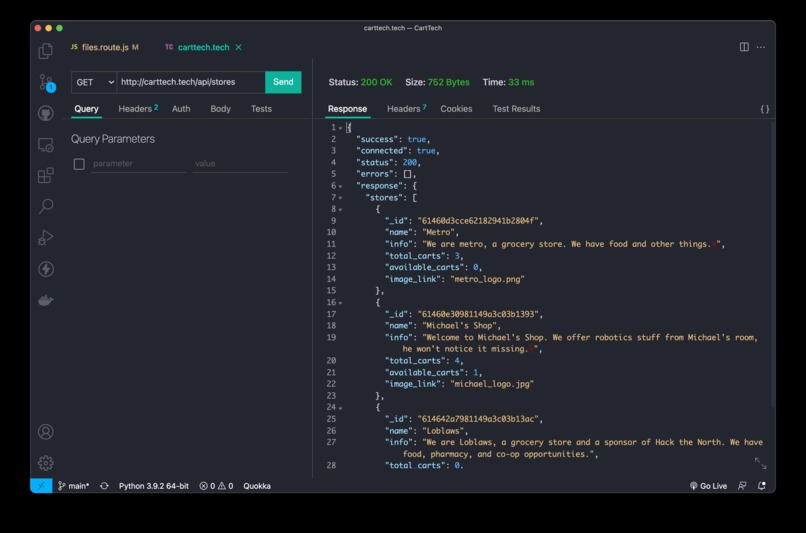The image size is (806, 533).
Task: Click the "61460d3cce62182941b2804f" id value
Action: 478,221
